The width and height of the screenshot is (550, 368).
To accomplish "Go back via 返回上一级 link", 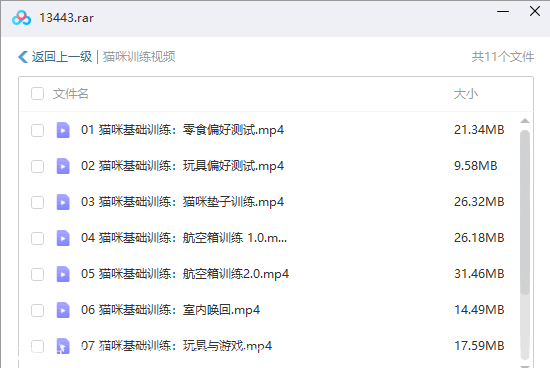I will (x=62, y=57).
